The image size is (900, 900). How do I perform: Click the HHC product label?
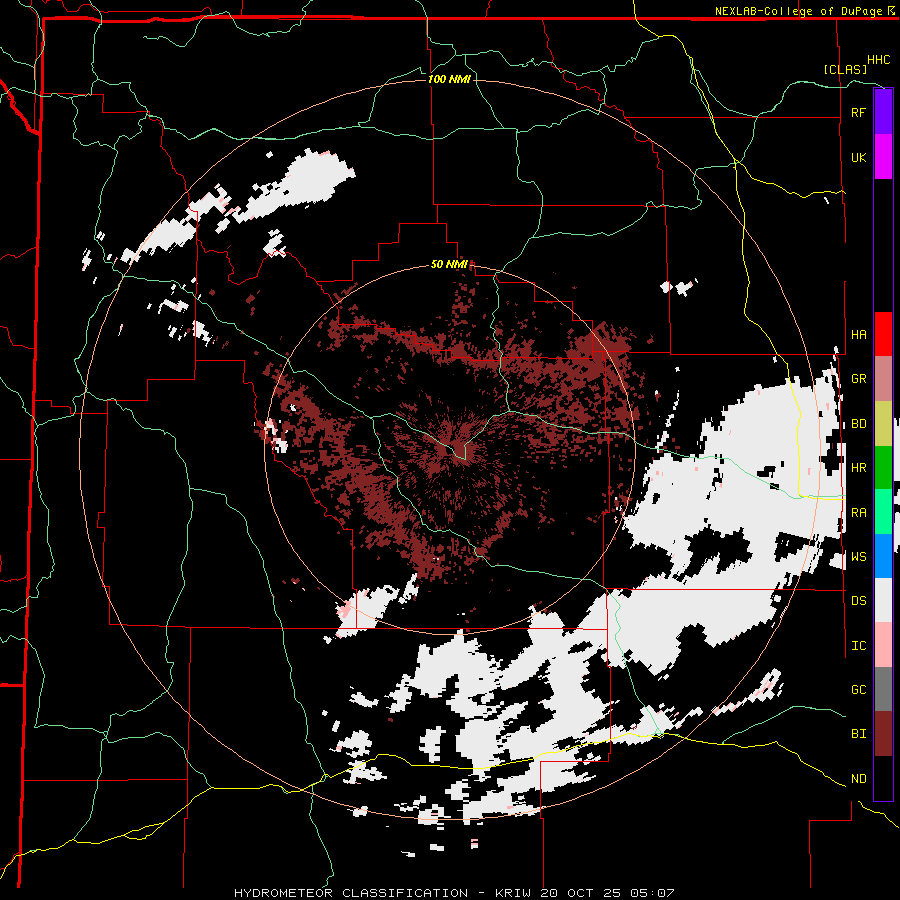coord(878,60)
